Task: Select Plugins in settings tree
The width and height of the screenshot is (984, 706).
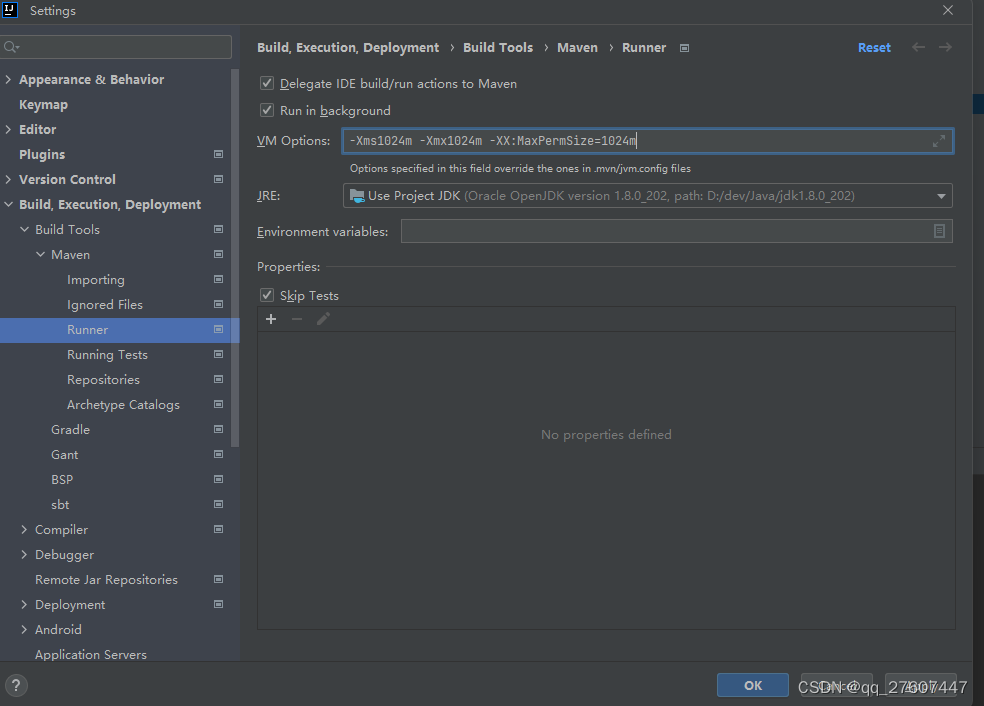Action: (x=42, y=154)
